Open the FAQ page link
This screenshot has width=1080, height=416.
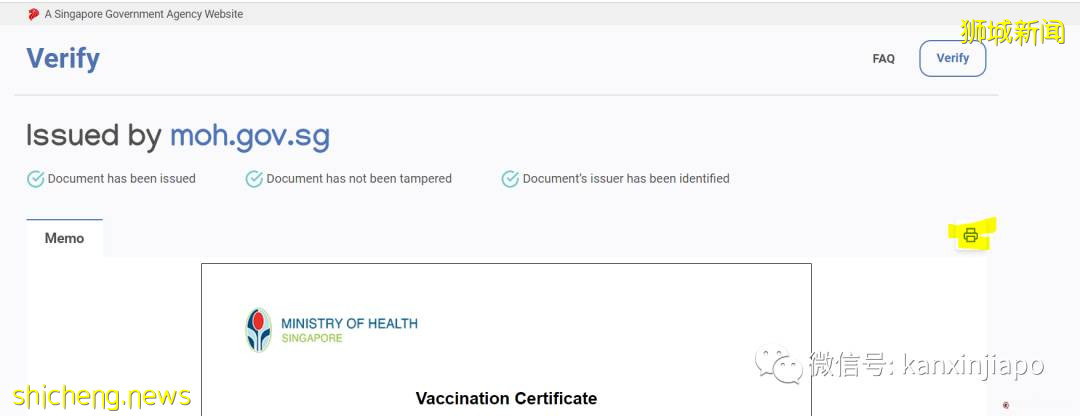(883, 59)
